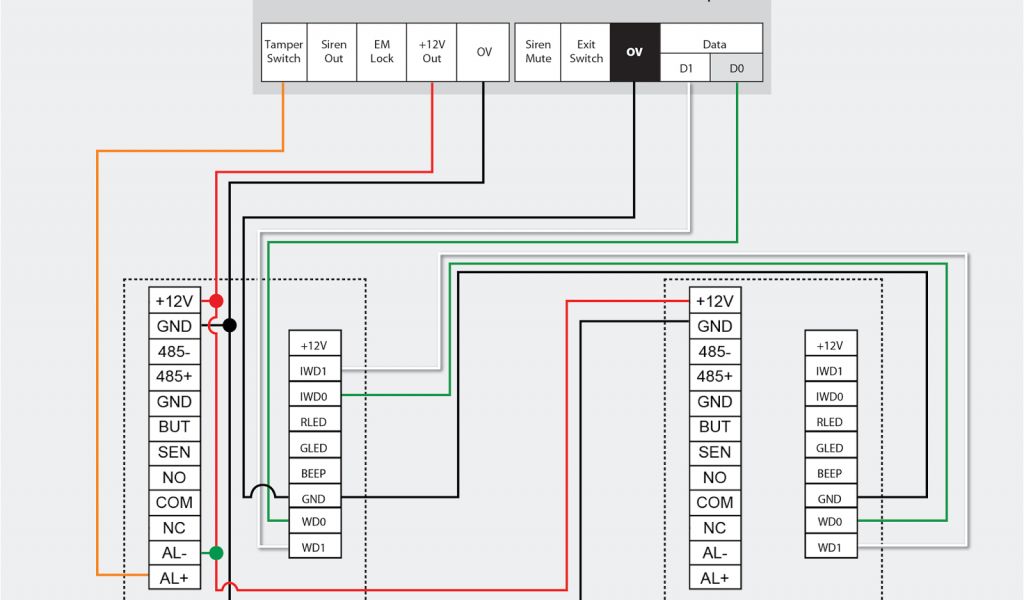Select the +12V Out terminal
1024x600 pixels.
[432, 52]
